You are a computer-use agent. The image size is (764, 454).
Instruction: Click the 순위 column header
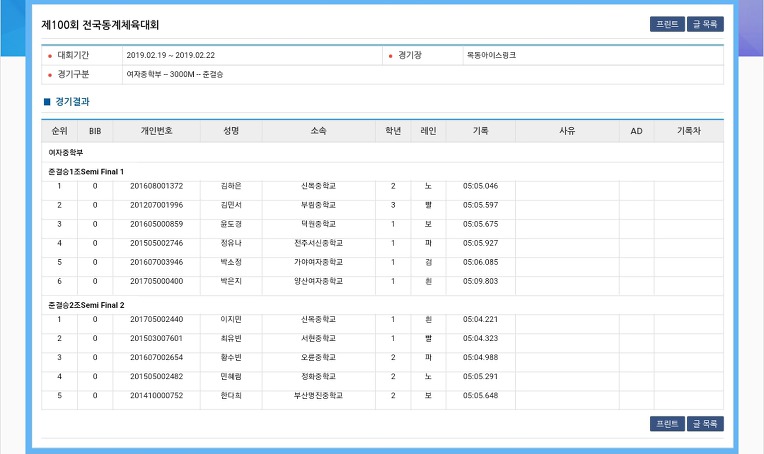59,131
